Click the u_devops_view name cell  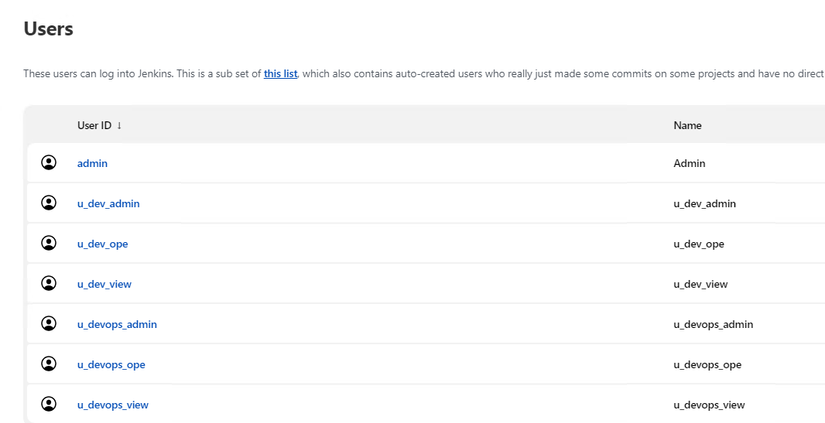(709, 405)
